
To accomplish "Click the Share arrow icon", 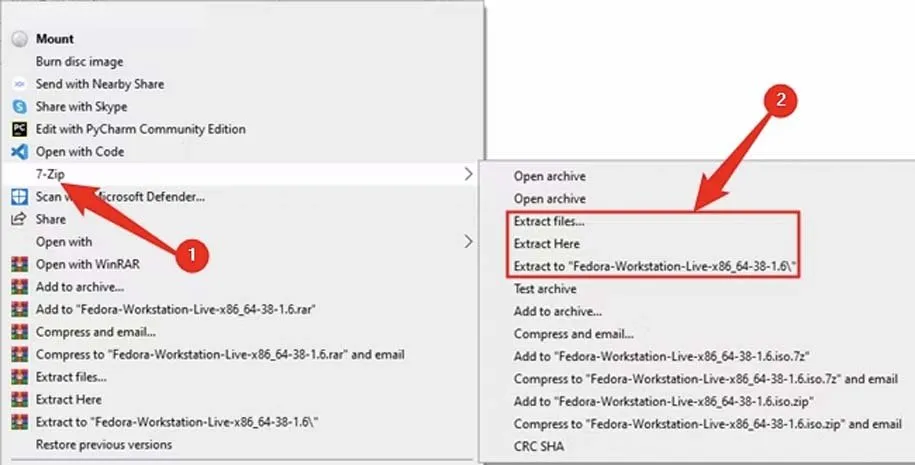I will [x=19, y=219].
